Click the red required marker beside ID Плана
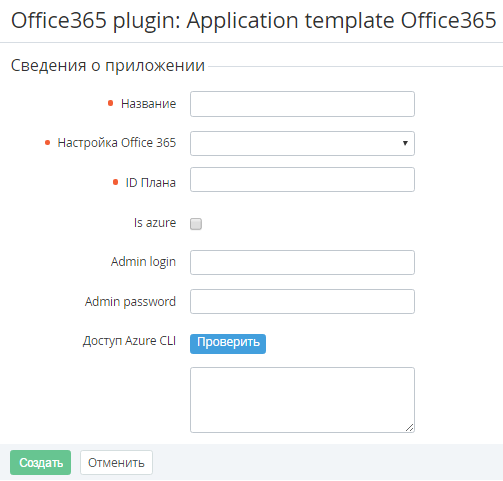The image size is (503, 481). (x=115, y=182)
